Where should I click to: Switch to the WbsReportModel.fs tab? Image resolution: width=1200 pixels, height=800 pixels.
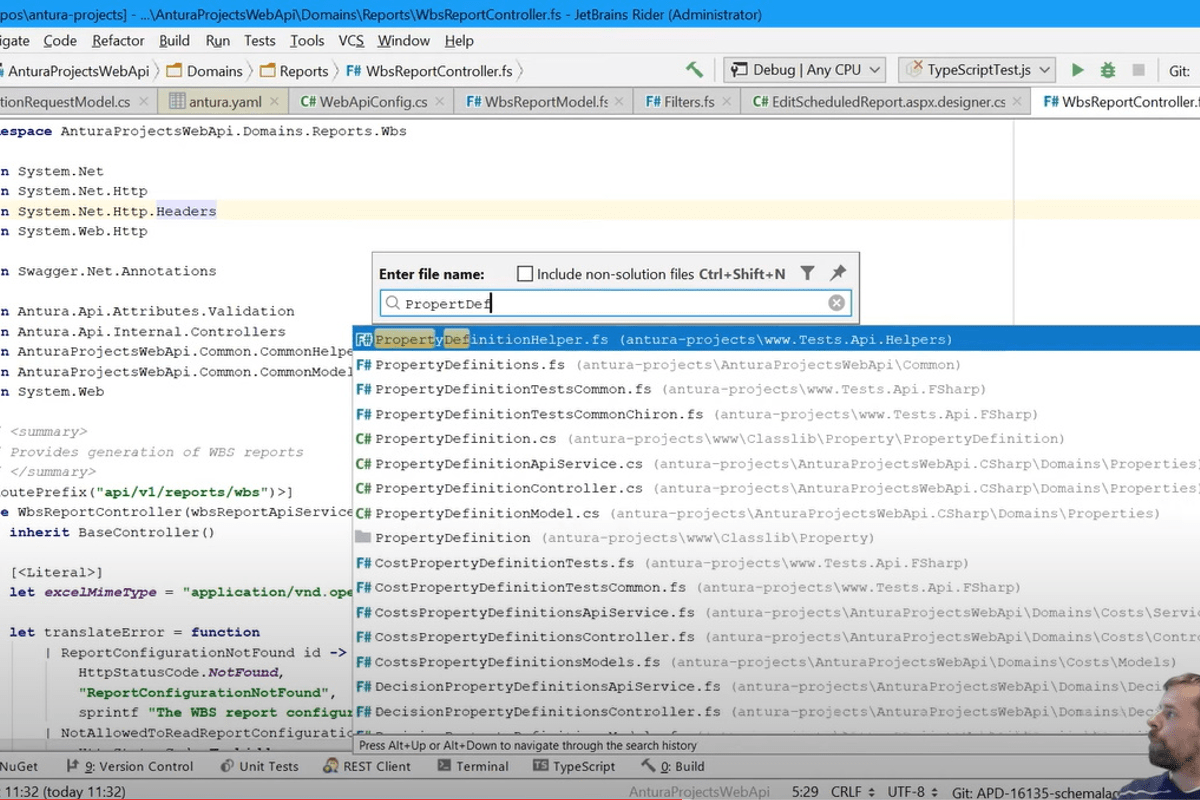pos(544,102)
